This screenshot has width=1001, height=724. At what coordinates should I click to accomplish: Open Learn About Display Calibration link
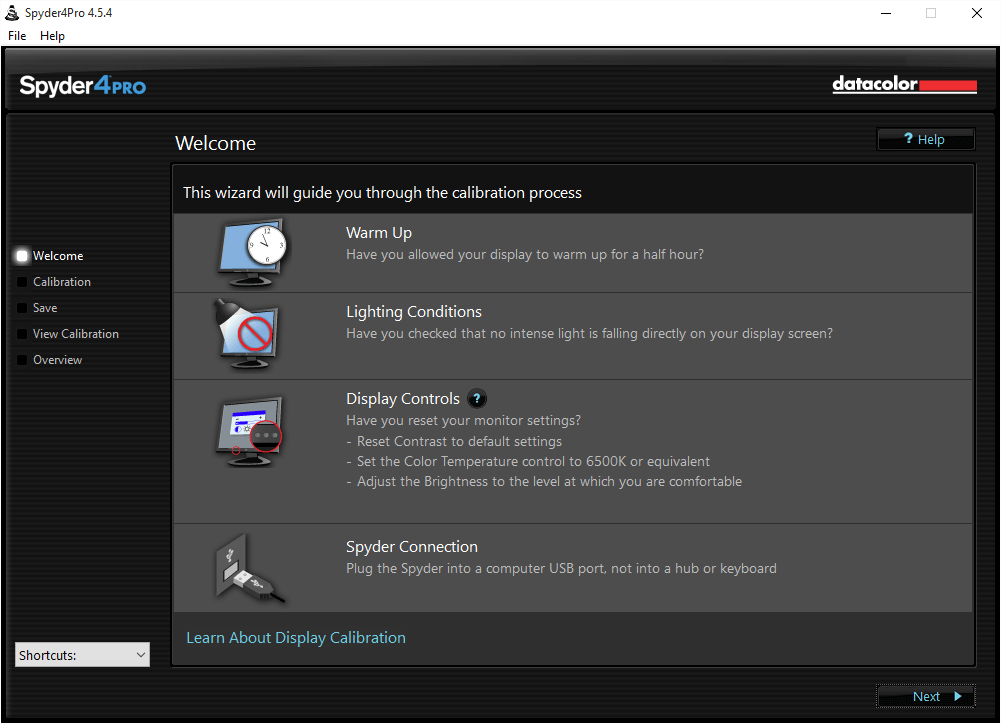click(x=296, y=638)
